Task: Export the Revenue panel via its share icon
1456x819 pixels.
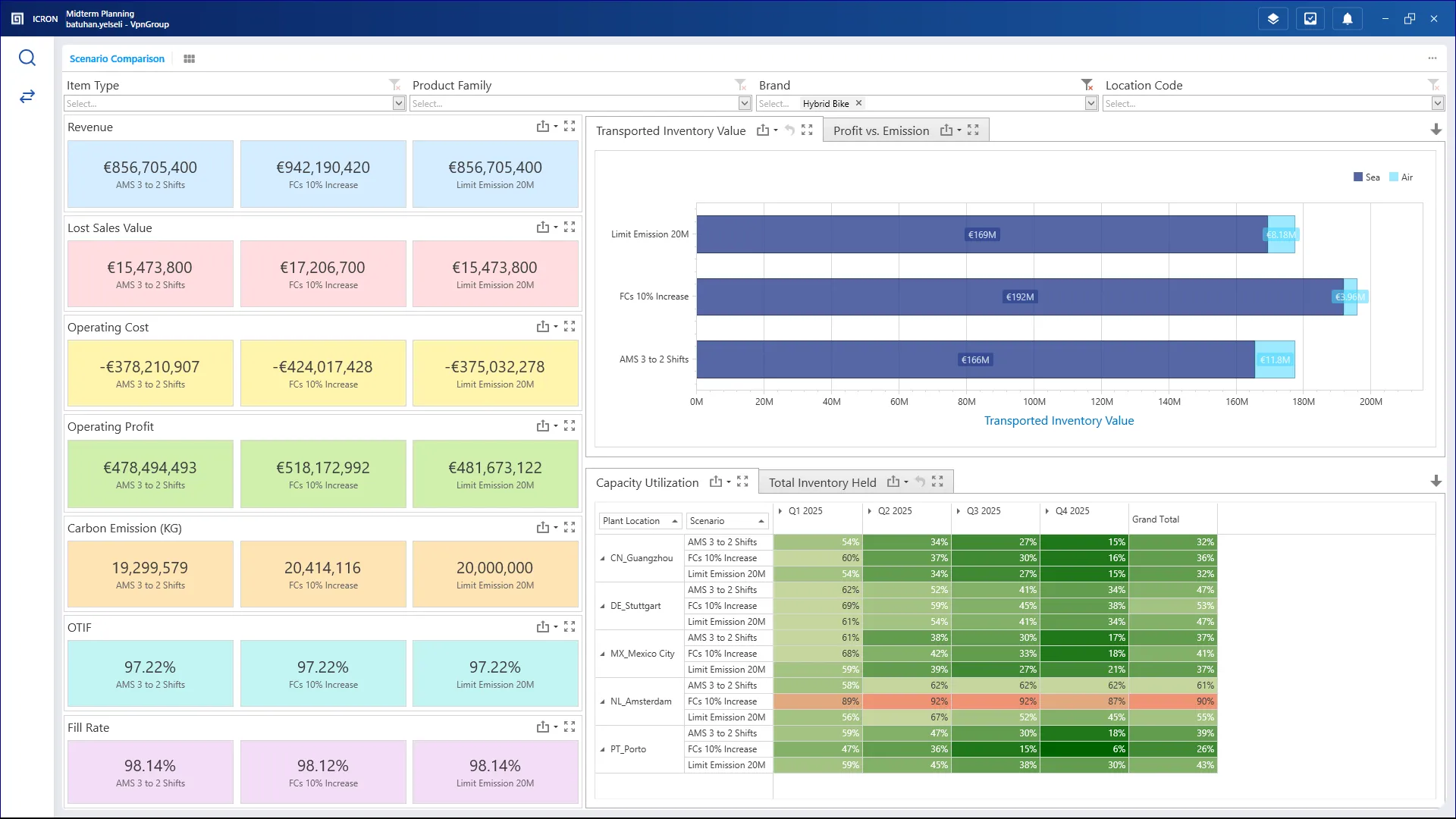Action: [x=541, y=126]
